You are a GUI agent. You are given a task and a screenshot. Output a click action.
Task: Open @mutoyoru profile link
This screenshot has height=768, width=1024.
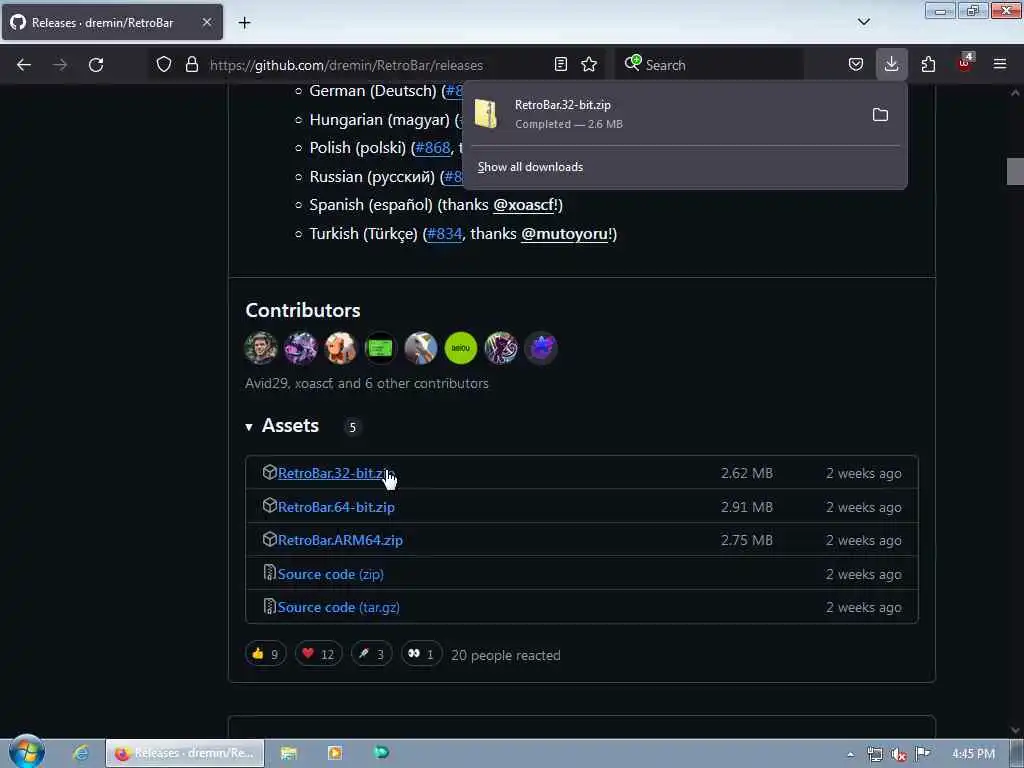pos(564,234)
